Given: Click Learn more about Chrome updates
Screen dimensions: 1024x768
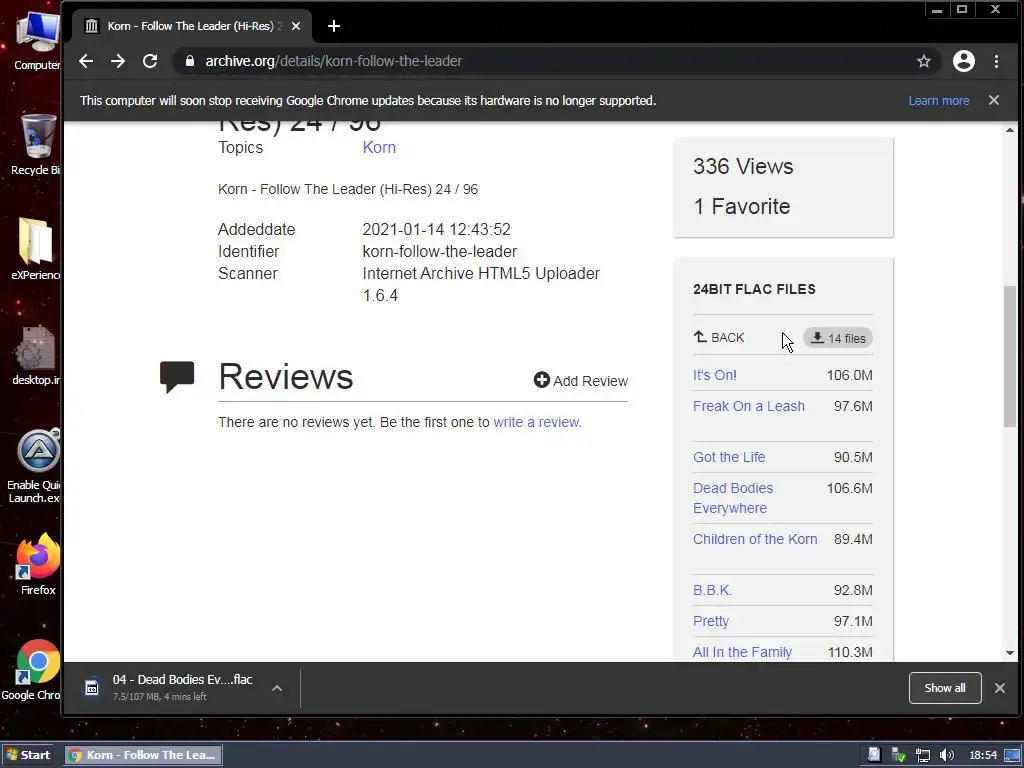Looking at the screenshot, I should 938,101.
